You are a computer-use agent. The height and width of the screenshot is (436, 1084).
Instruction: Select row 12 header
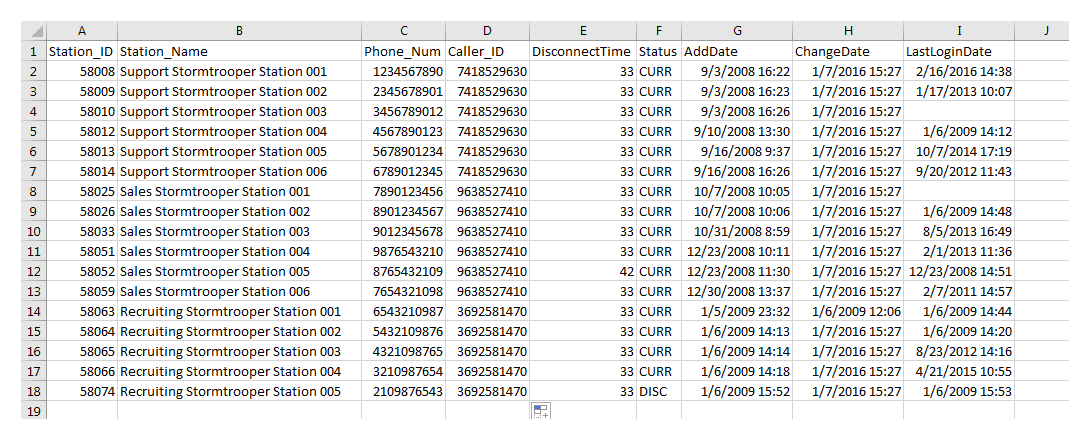(x=34, y=272)
